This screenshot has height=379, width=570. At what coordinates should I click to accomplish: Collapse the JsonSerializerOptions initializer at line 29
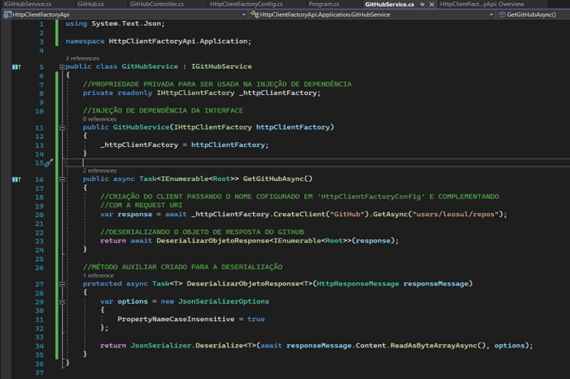coord(62,302)
